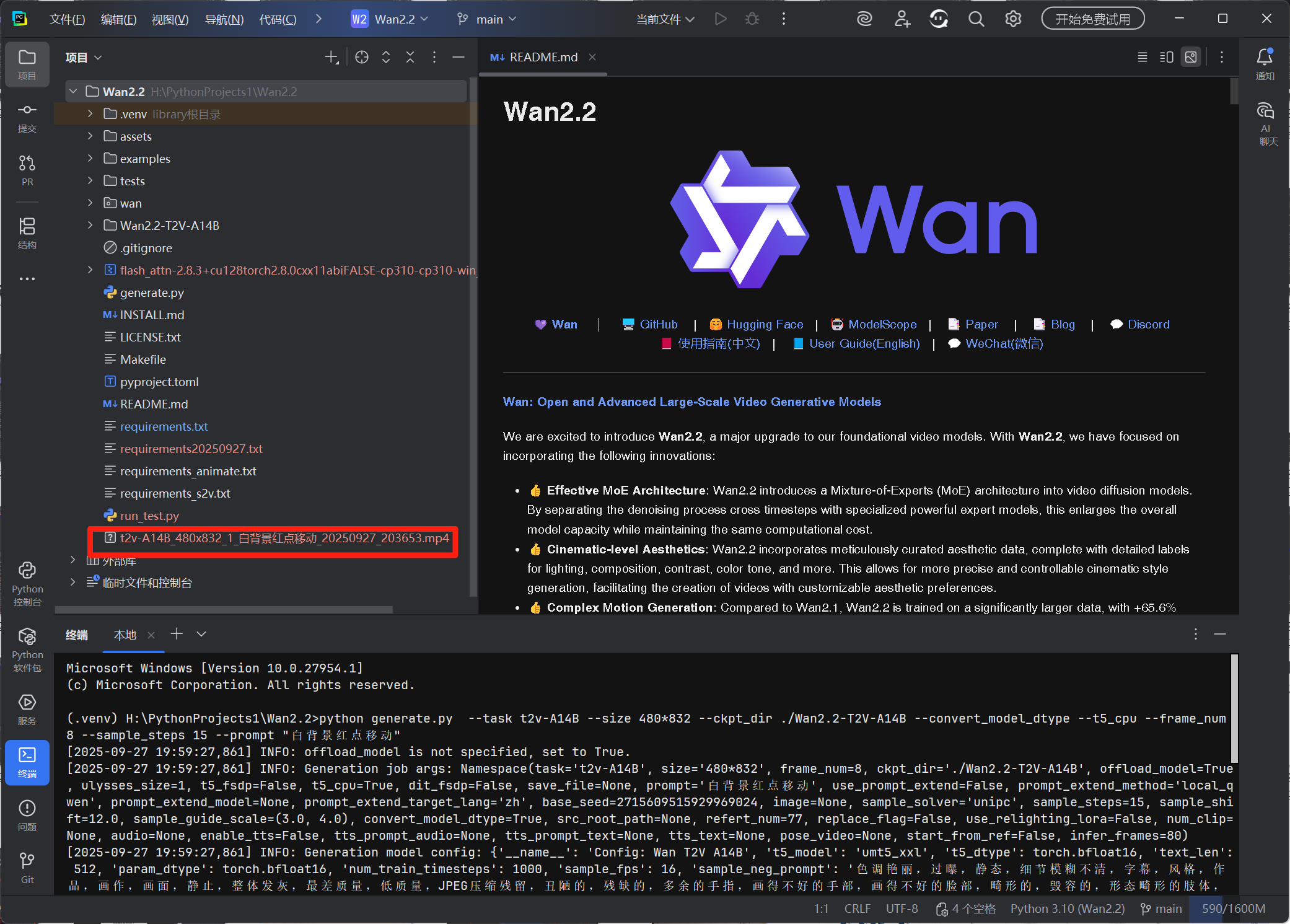Open the File (文件) menu
Viewport: 1290px width, 924px height.
[x=67, y=19]
